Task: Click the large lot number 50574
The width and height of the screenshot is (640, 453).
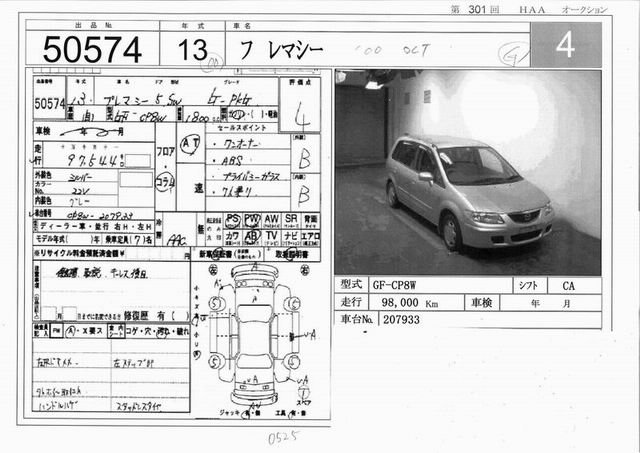Action: coord(92,50)
